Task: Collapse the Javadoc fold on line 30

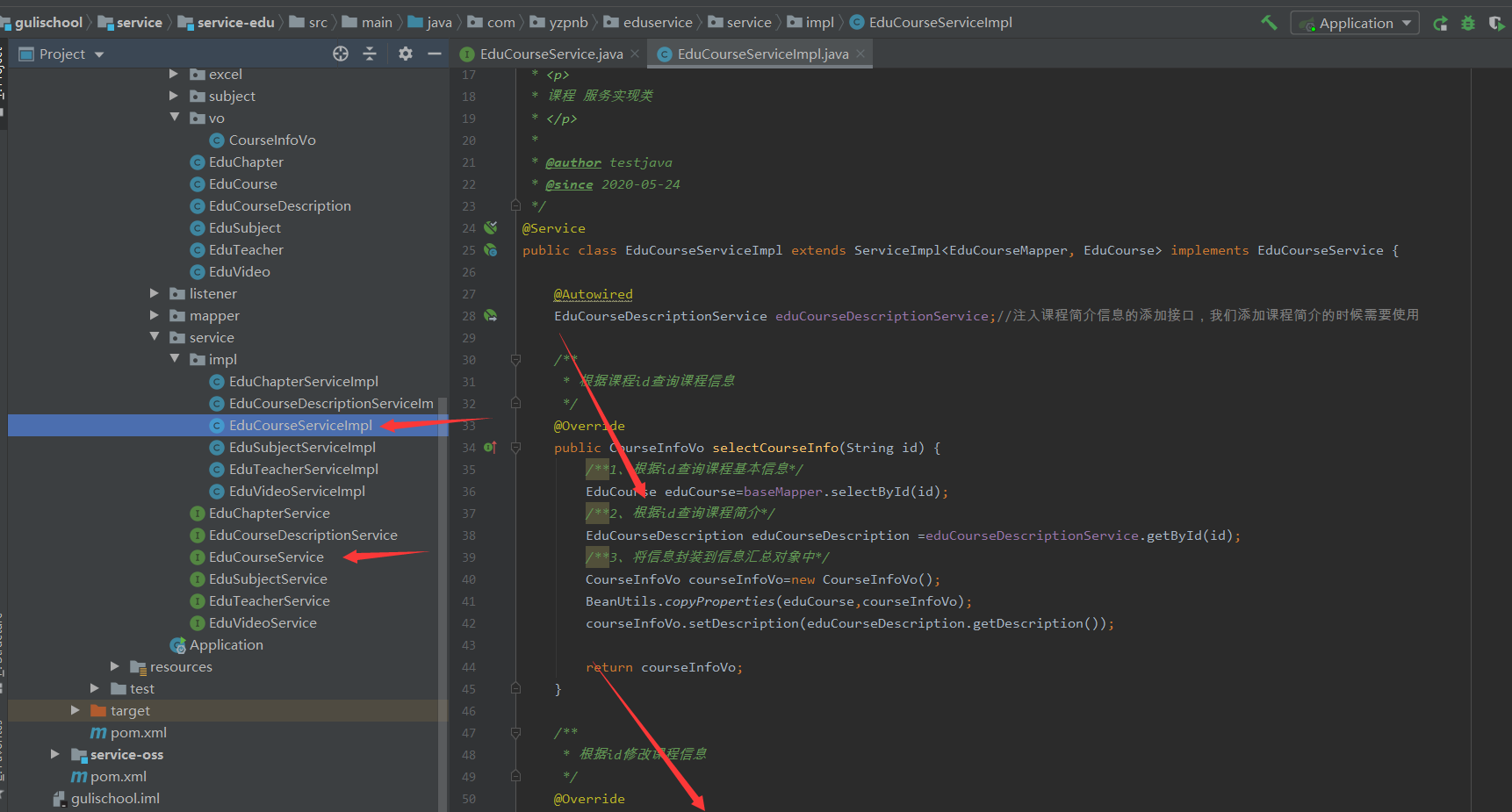Action: point(515,359)
